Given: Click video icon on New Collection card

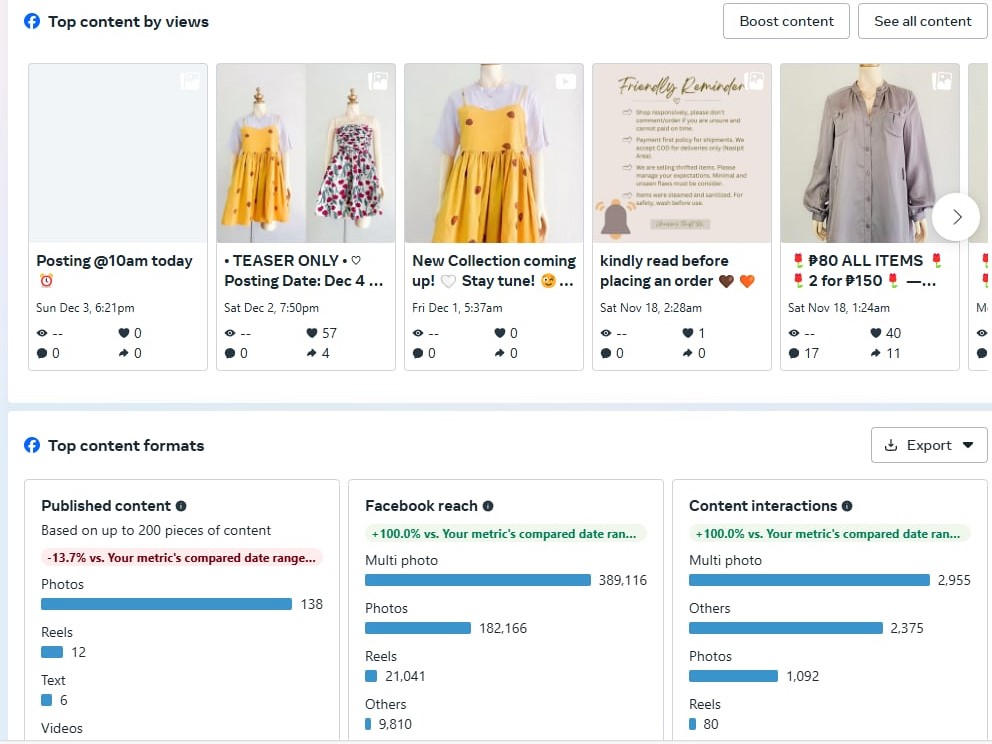Looking at the screenshot, I should (x=566, y=81).
